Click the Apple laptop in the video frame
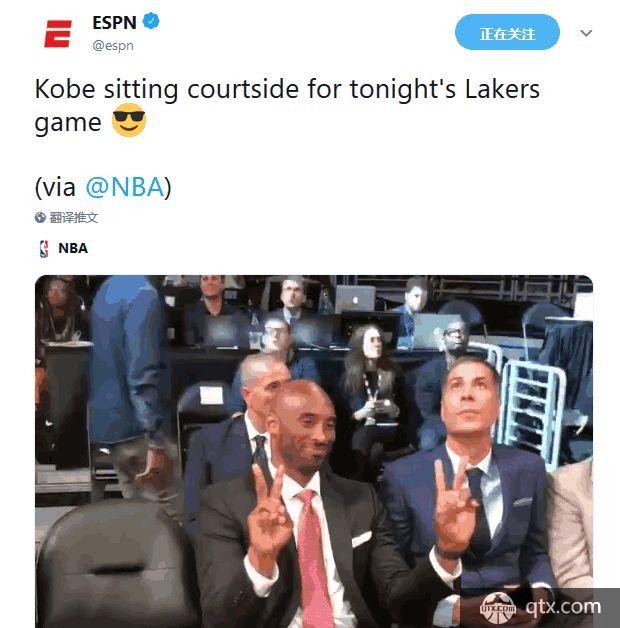This screenshot has height=628, width=620. pyautogui.click(x=355, y=298)
